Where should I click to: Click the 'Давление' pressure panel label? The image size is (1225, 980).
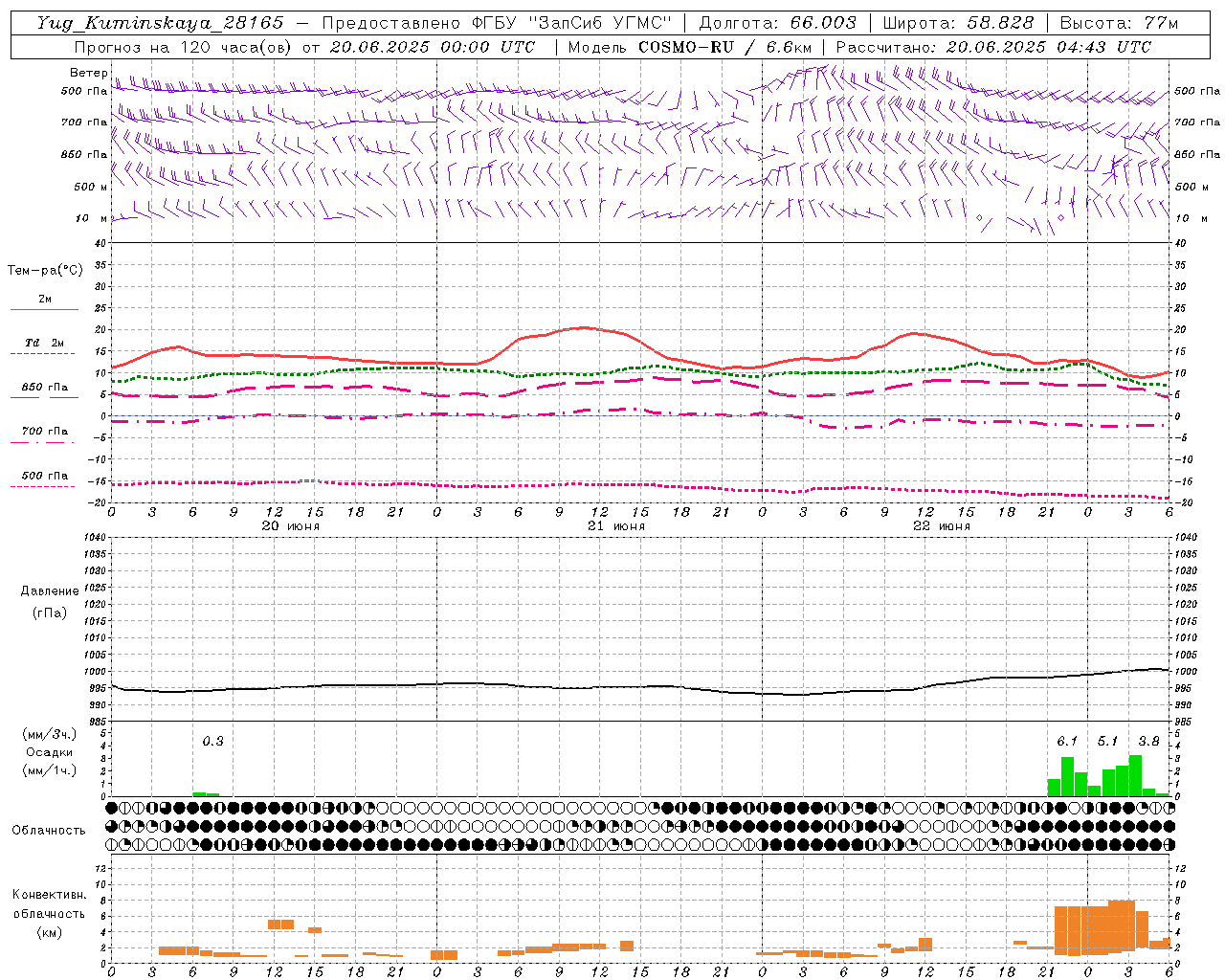pos(50,591)
